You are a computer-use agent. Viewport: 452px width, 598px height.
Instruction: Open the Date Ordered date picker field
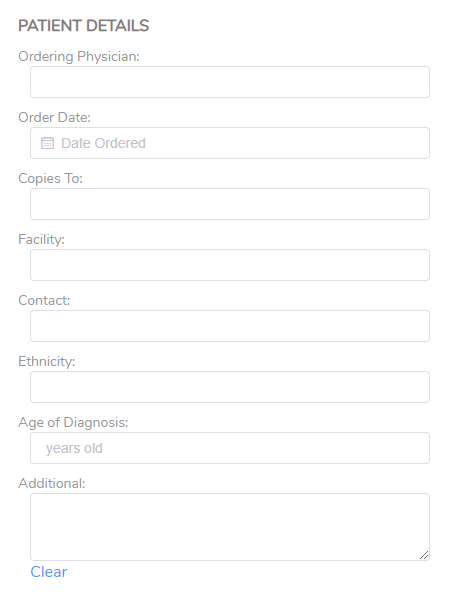[230, 143]
